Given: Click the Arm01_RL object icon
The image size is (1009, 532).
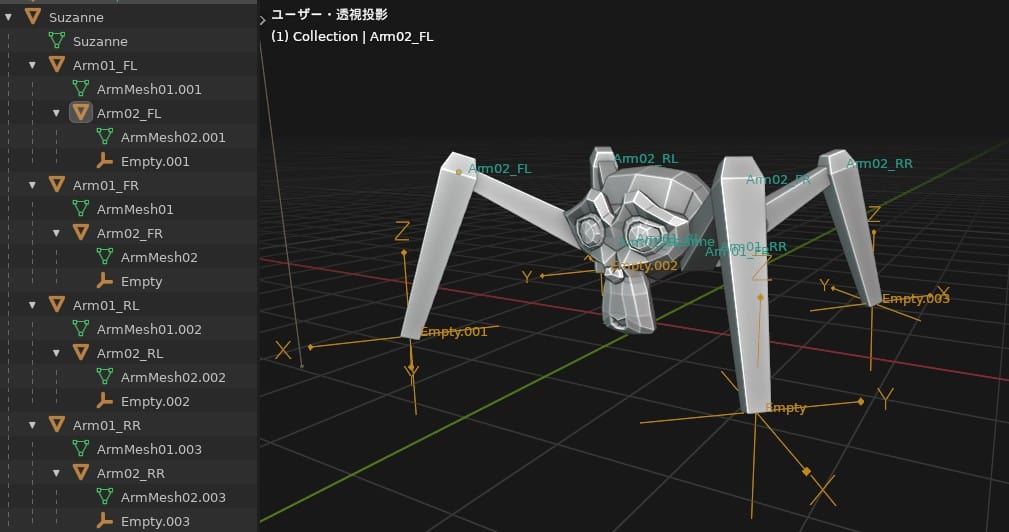Looking at the screenshot, I should click(57, 304).
